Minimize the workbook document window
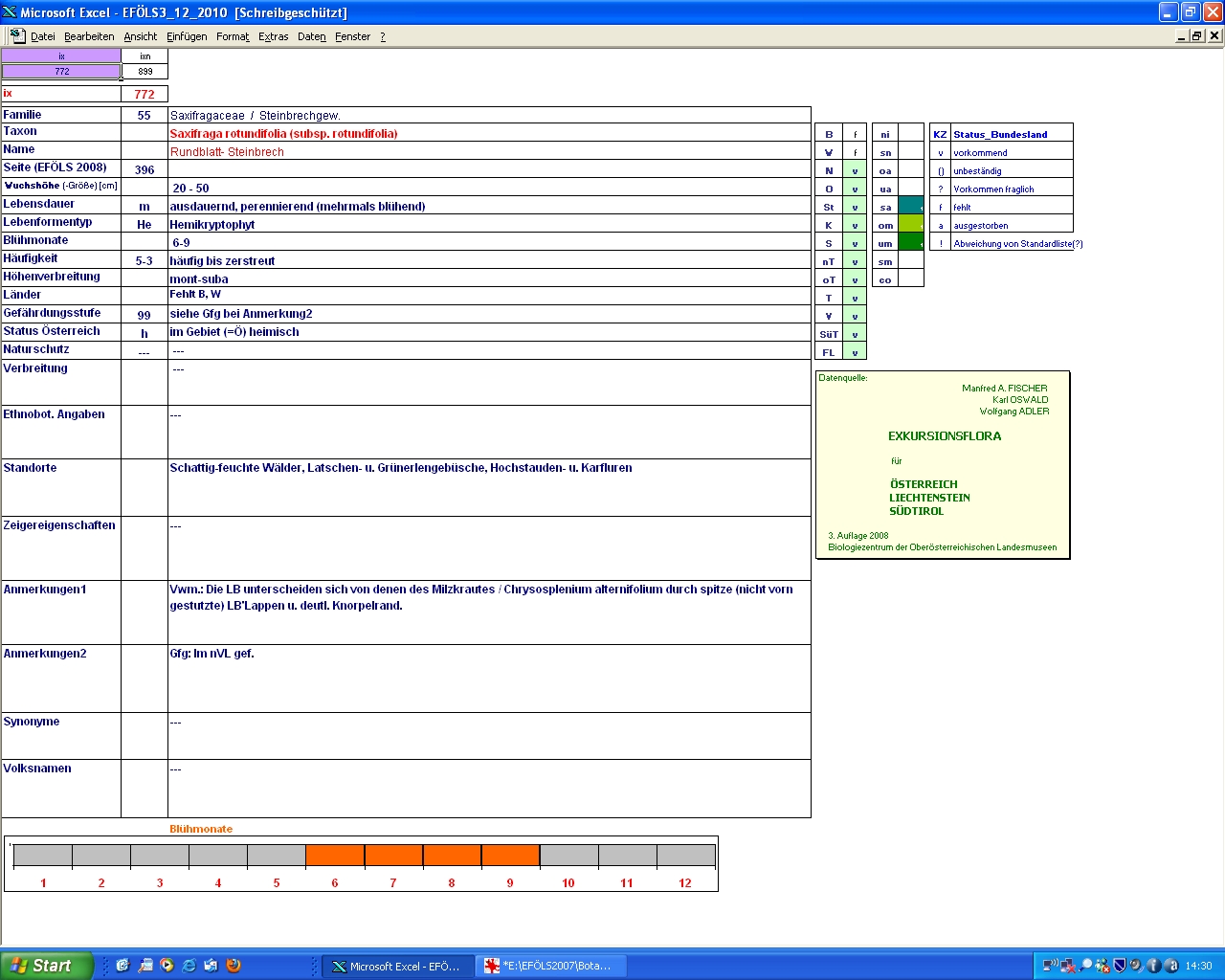1225x980 pixels. pyautogui.click(x=1182, y=35)
